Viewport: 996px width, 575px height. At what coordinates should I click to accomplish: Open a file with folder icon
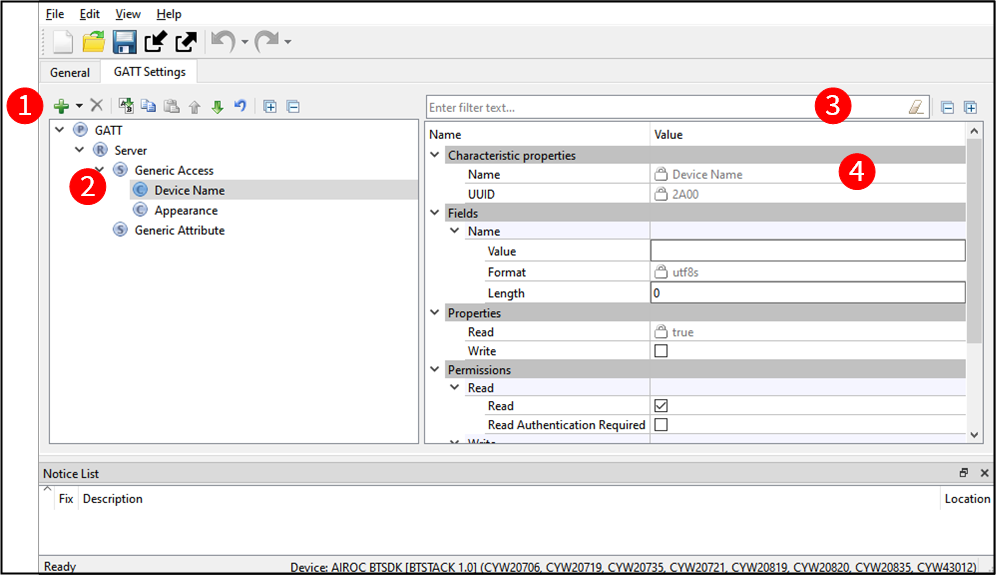pyautogui.click(x=93, y=42)
